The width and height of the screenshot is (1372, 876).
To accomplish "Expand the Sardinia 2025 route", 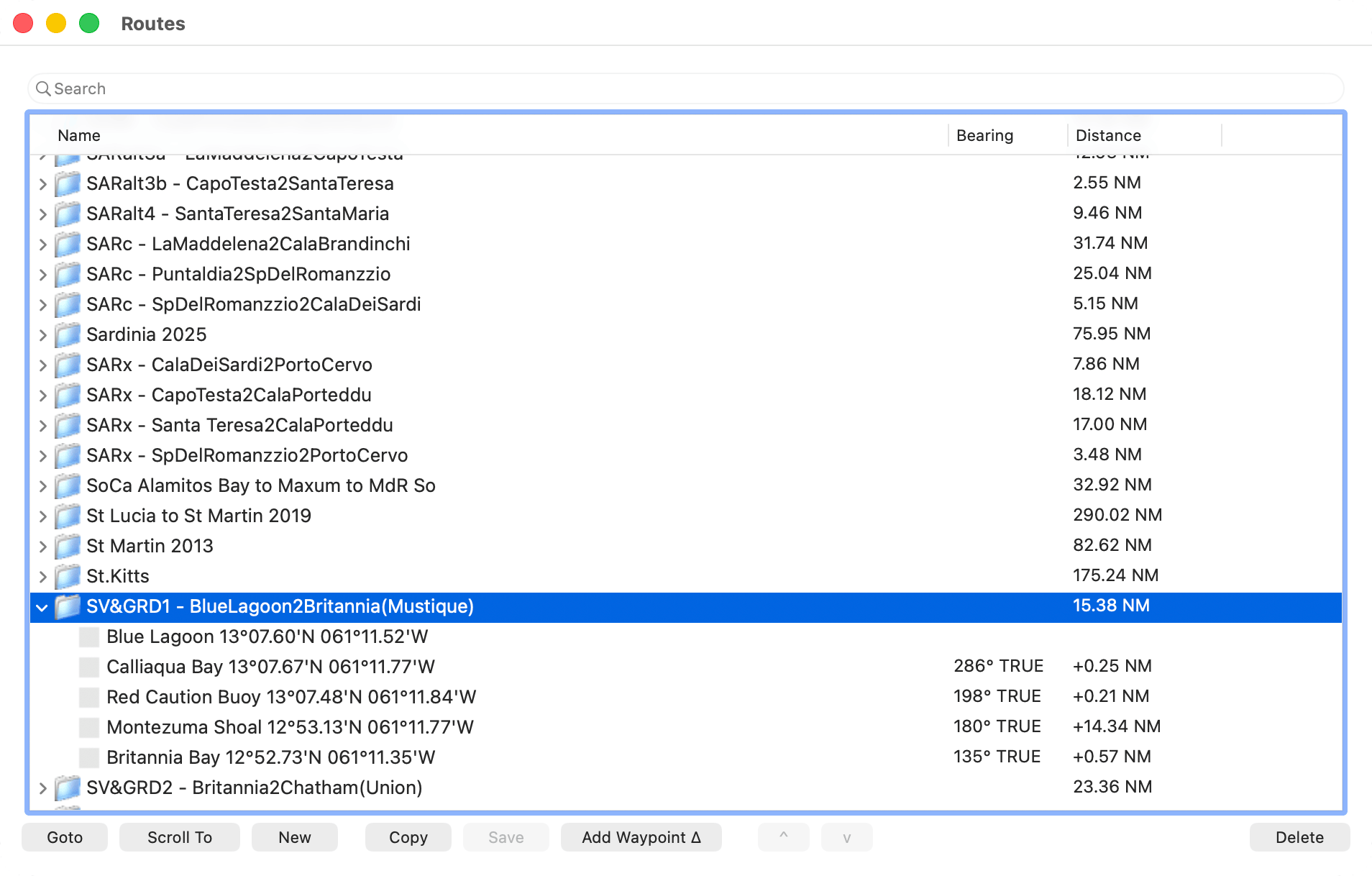I will pyautogui.click(x=42, y=335).
